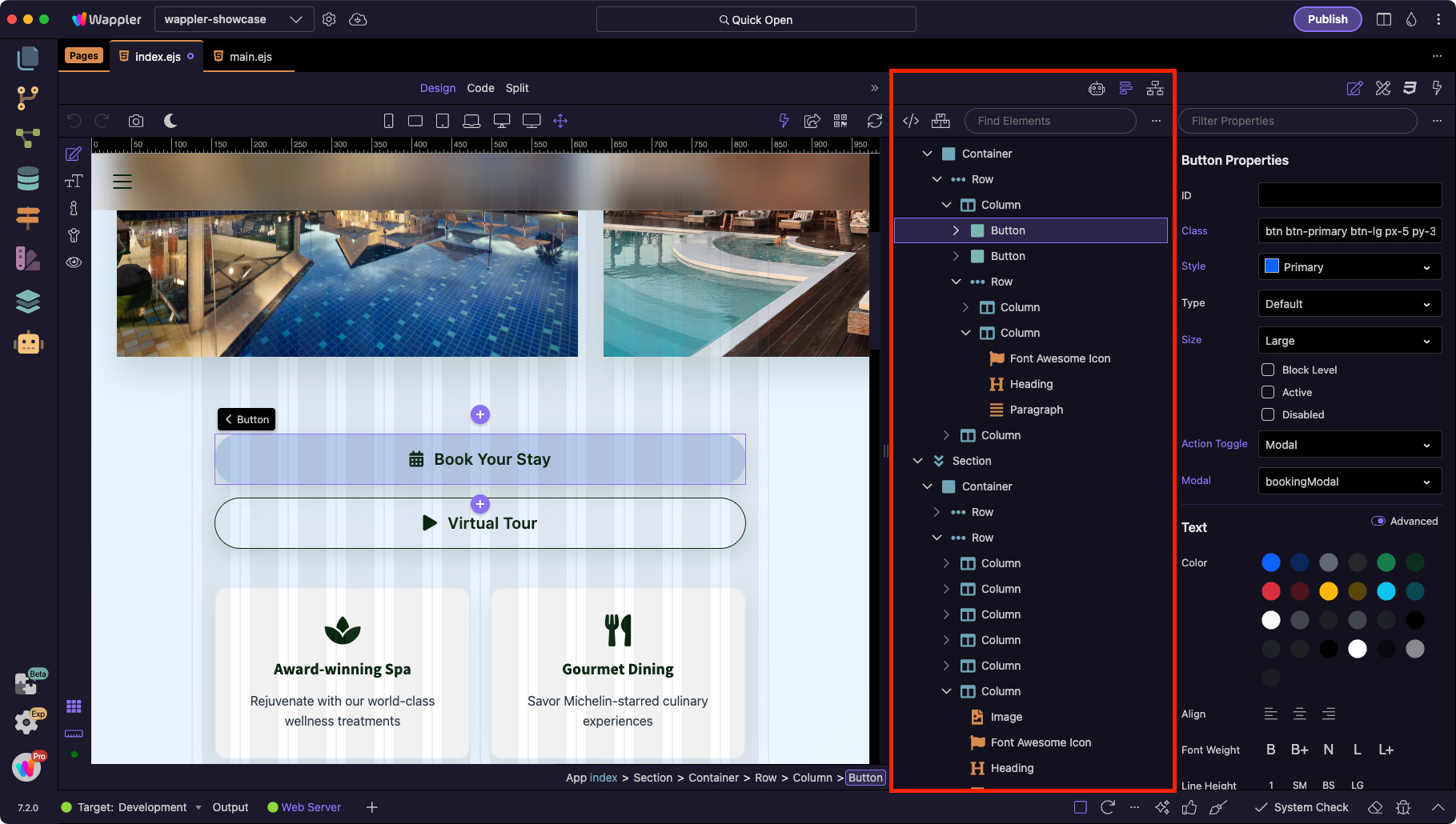
Task: Click the Publish button
Action: point(1327,19)
